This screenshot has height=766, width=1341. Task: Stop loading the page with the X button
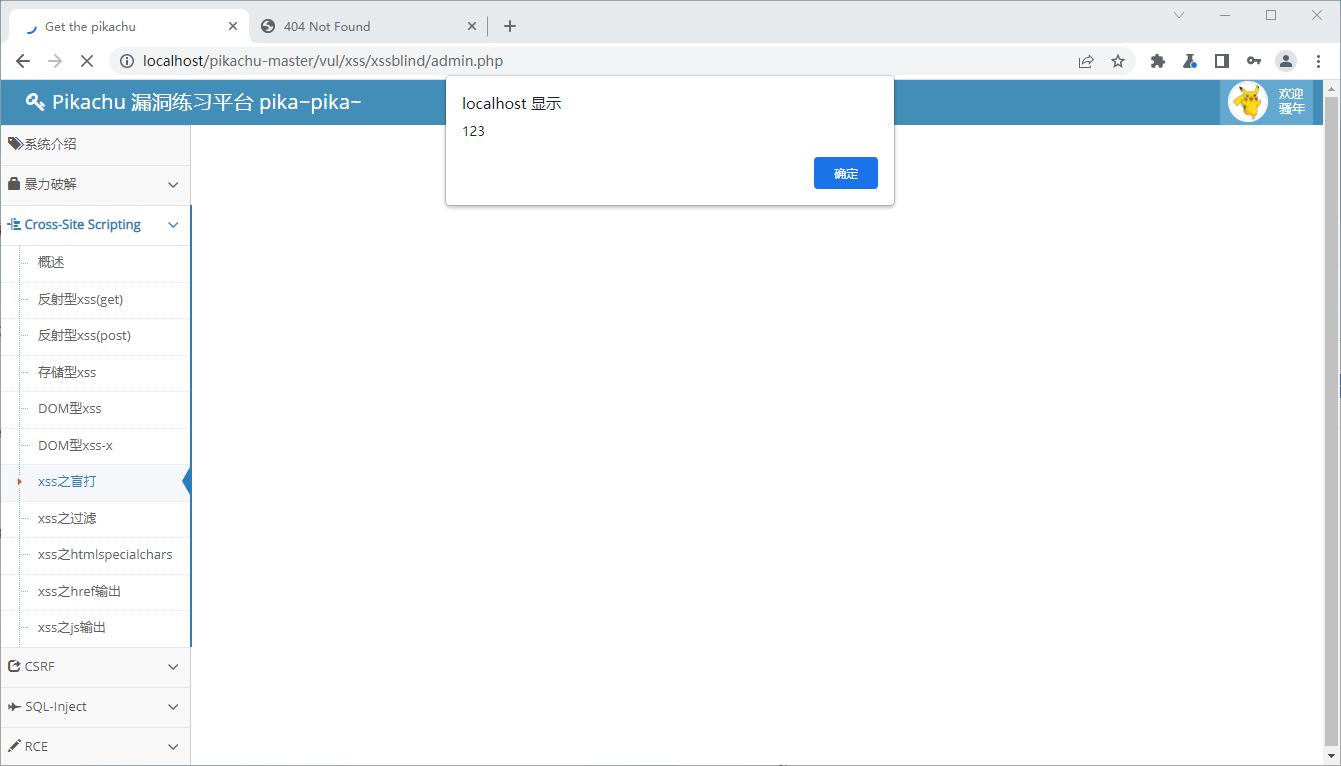point(86,61)
